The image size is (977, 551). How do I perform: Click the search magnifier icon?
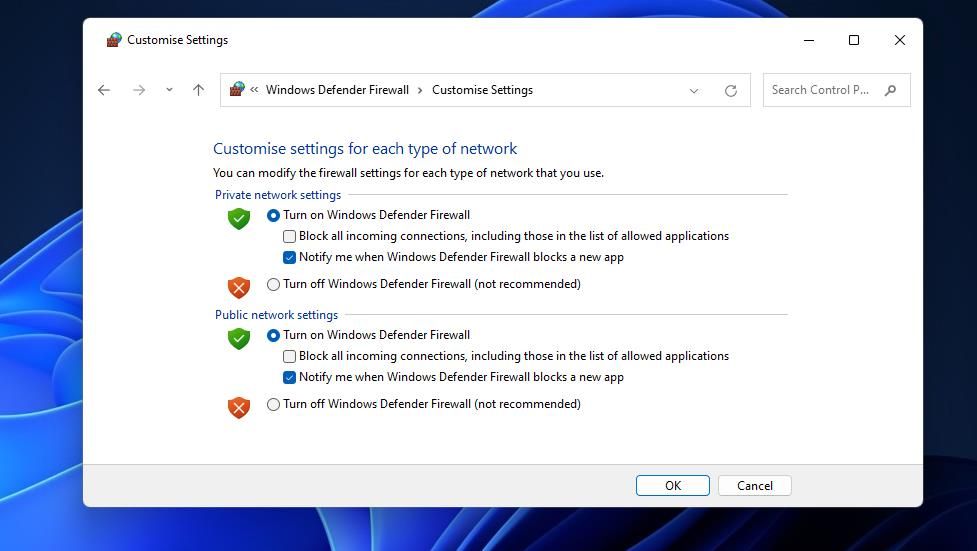tap(890, 90)
